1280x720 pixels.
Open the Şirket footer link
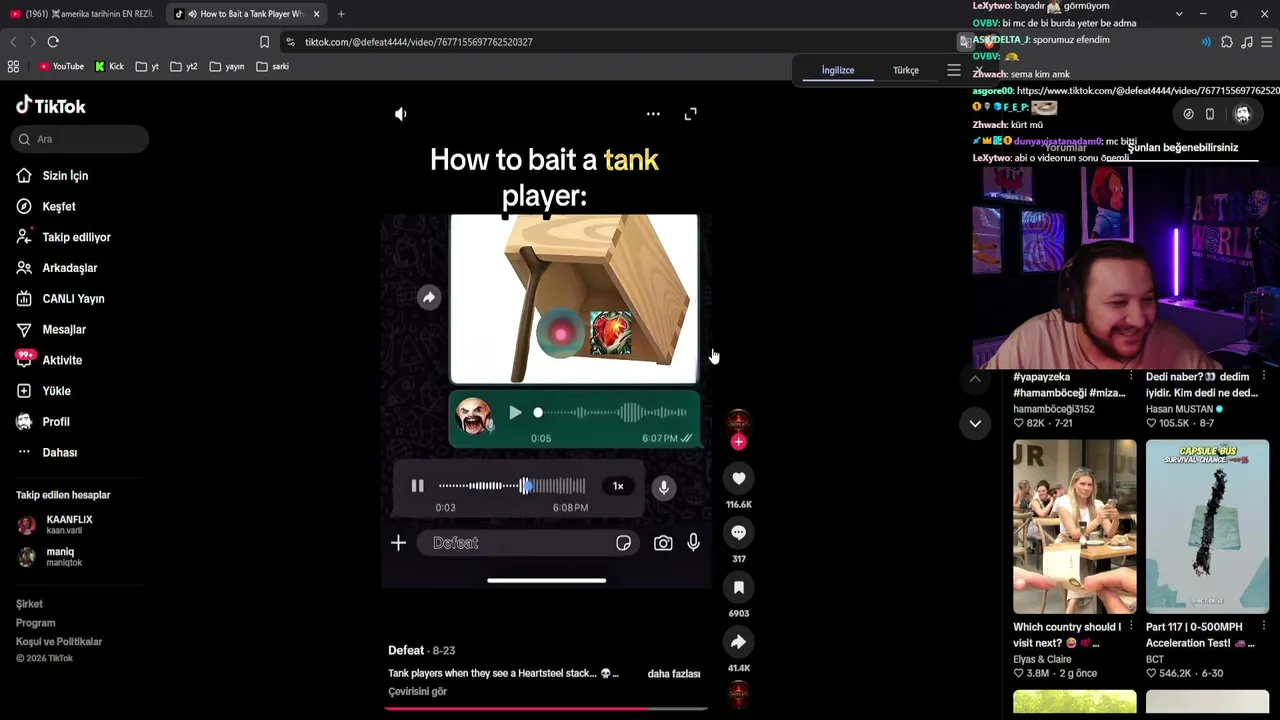point(29,604)
